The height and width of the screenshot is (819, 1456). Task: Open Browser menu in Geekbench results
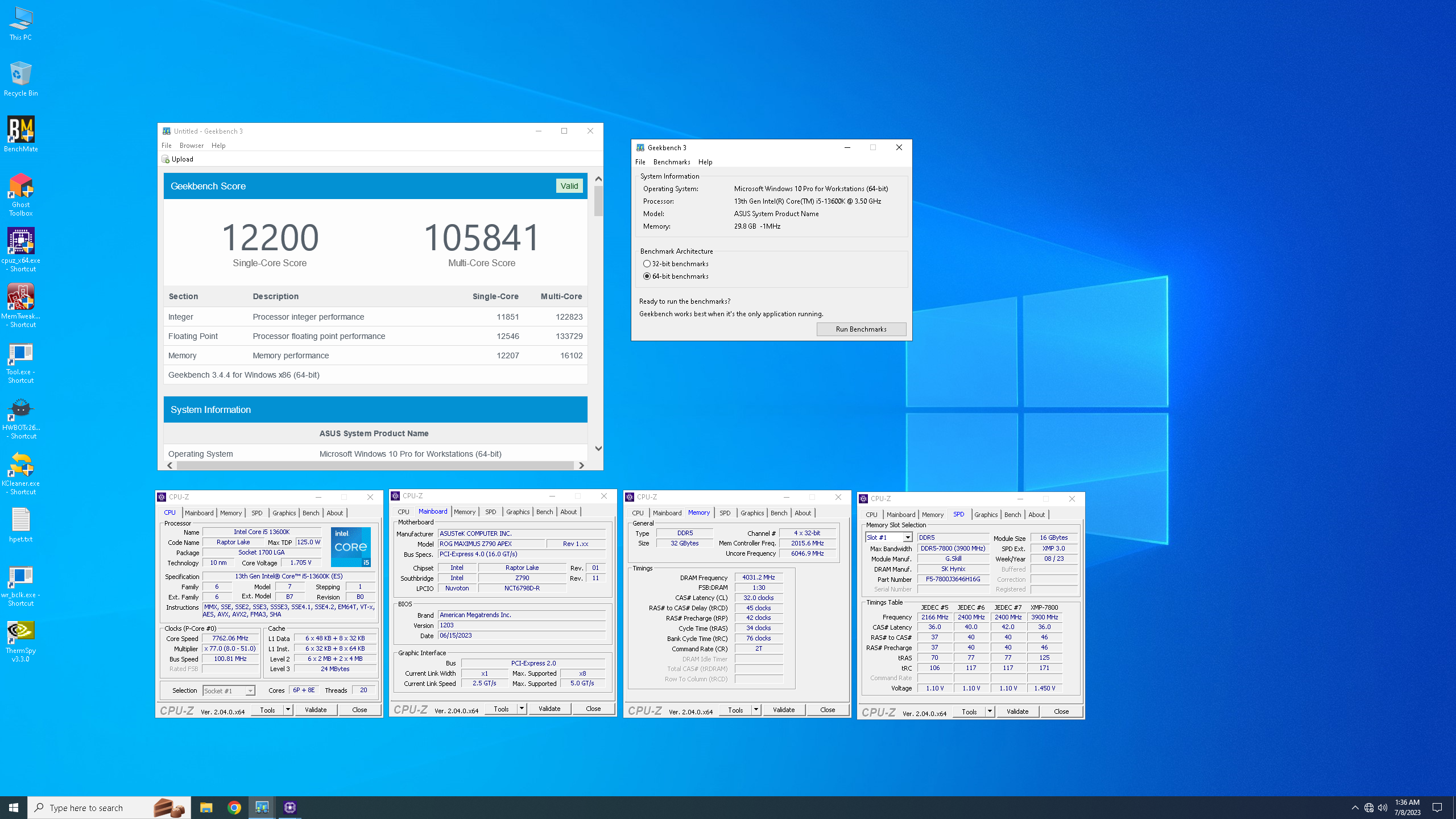point(192,146)
